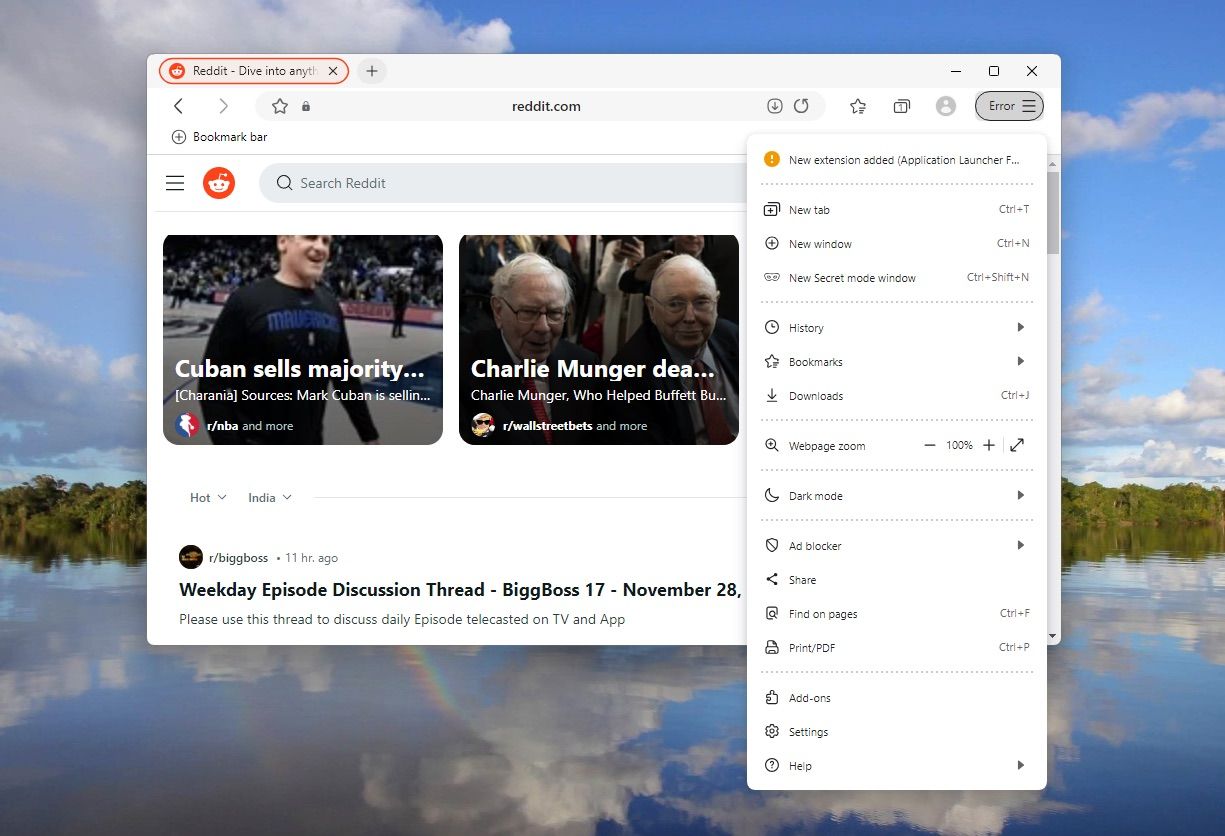
Task: Expand the Hot sorting dropdown
Action: [206, 497]
